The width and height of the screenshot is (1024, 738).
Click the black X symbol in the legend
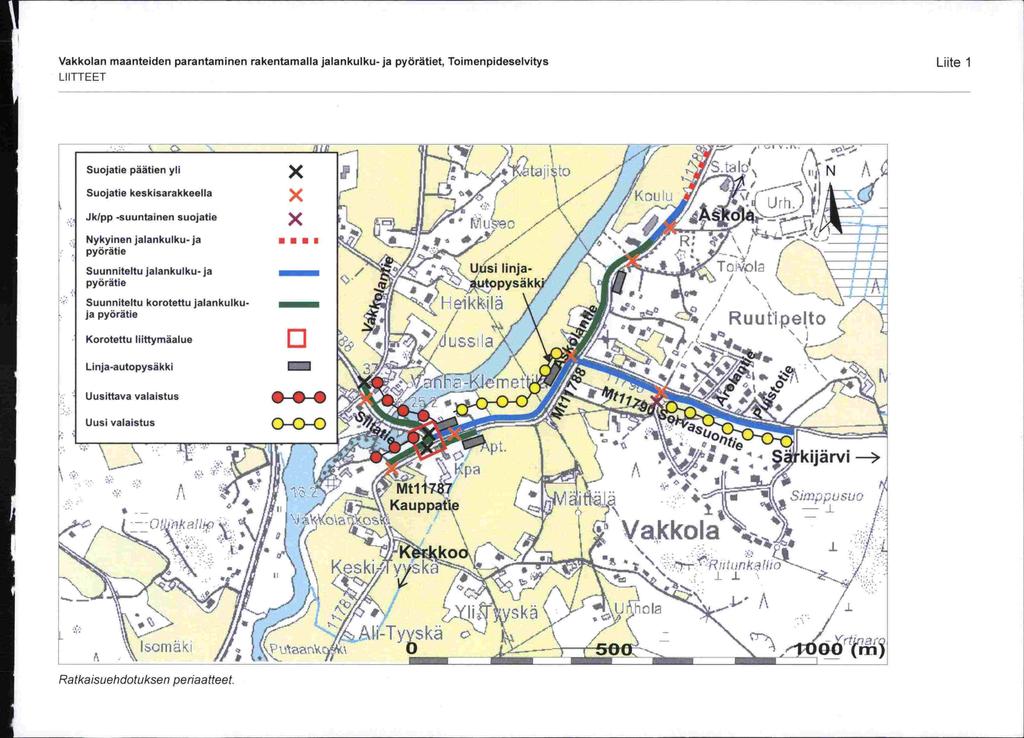pyautogui.click(x=296, y=172)
